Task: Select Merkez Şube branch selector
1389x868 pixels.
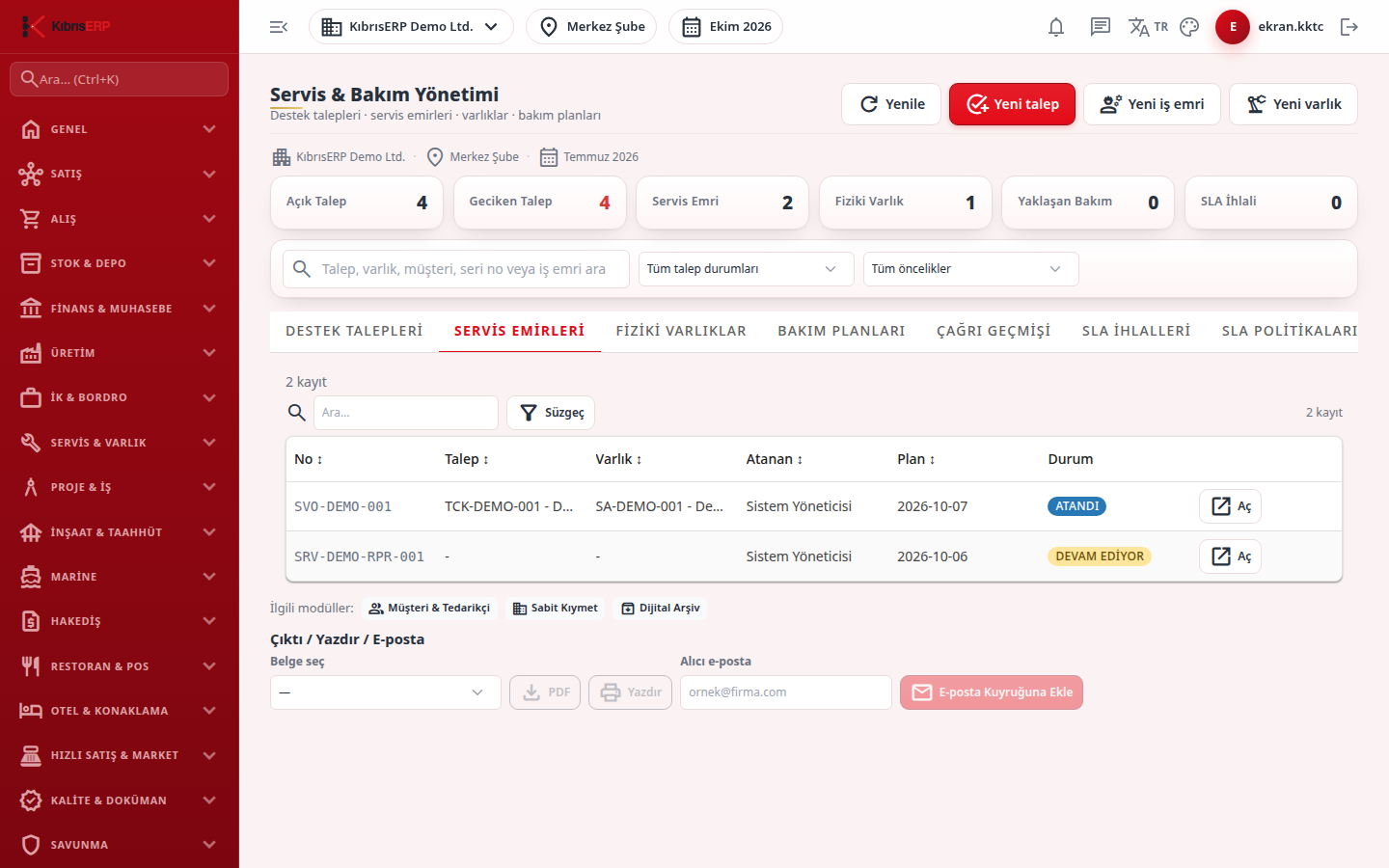Action: 591,27
